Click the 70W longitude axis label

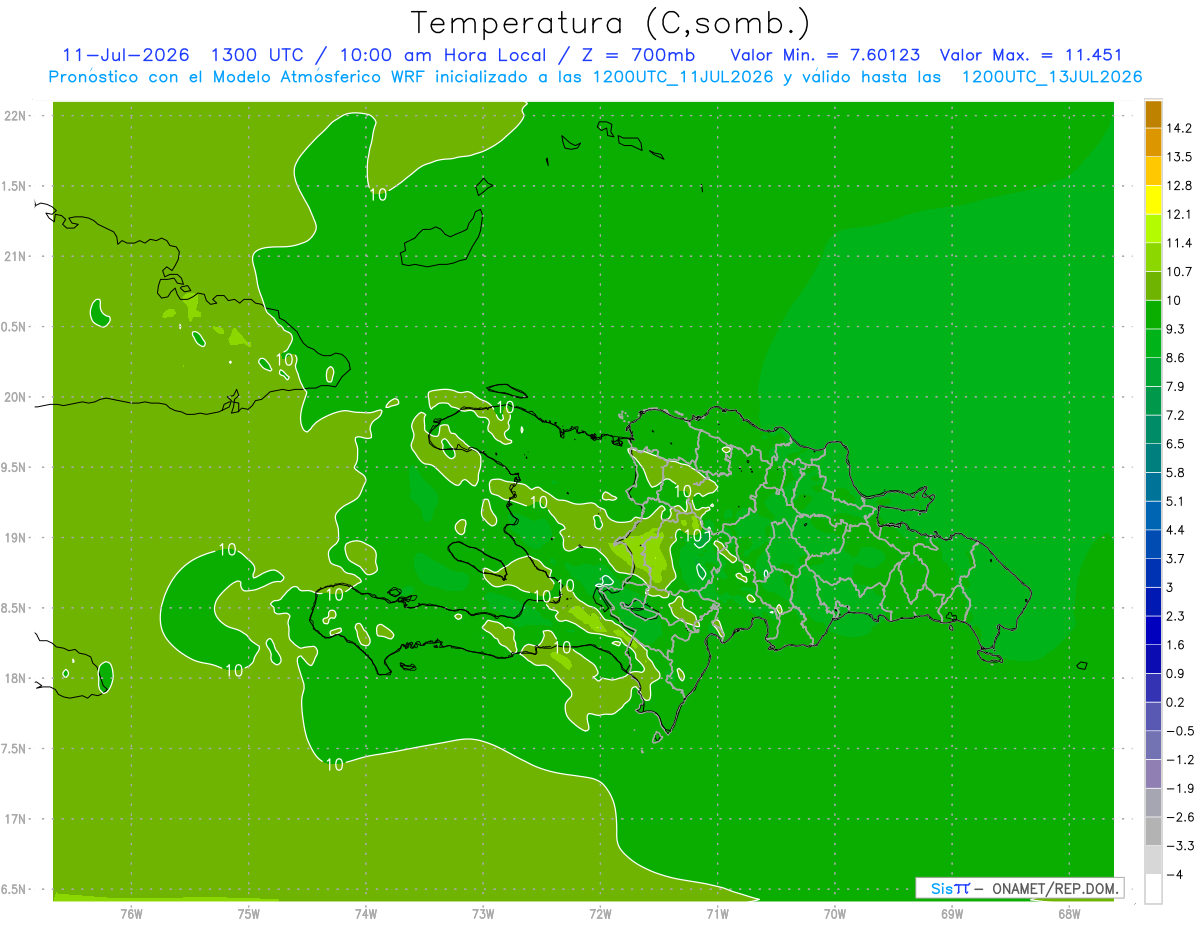pyautogui.click(x=835, y=913)
